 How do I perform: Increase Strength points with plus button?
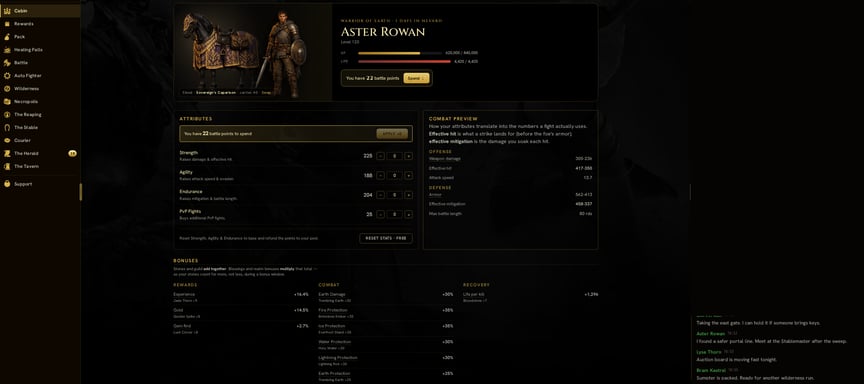pos(408,156)
